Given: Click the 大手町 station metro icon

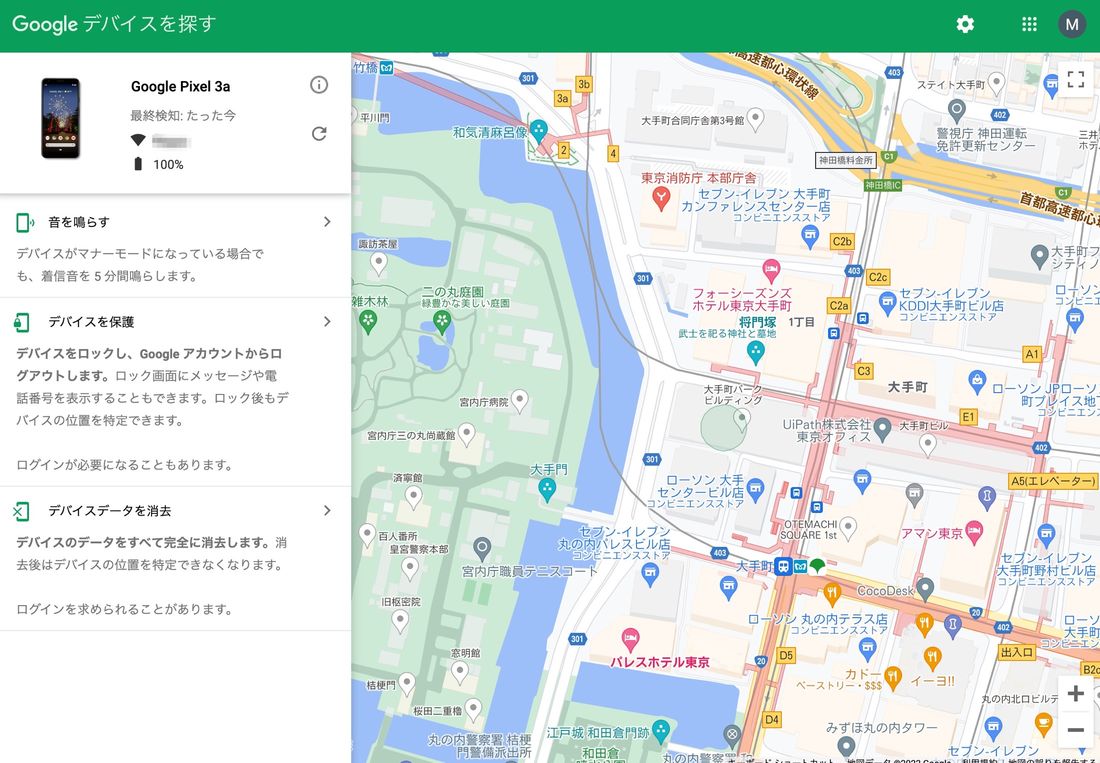Looking at the screenshot, I should pyautogui.click(x=784, y=567).
